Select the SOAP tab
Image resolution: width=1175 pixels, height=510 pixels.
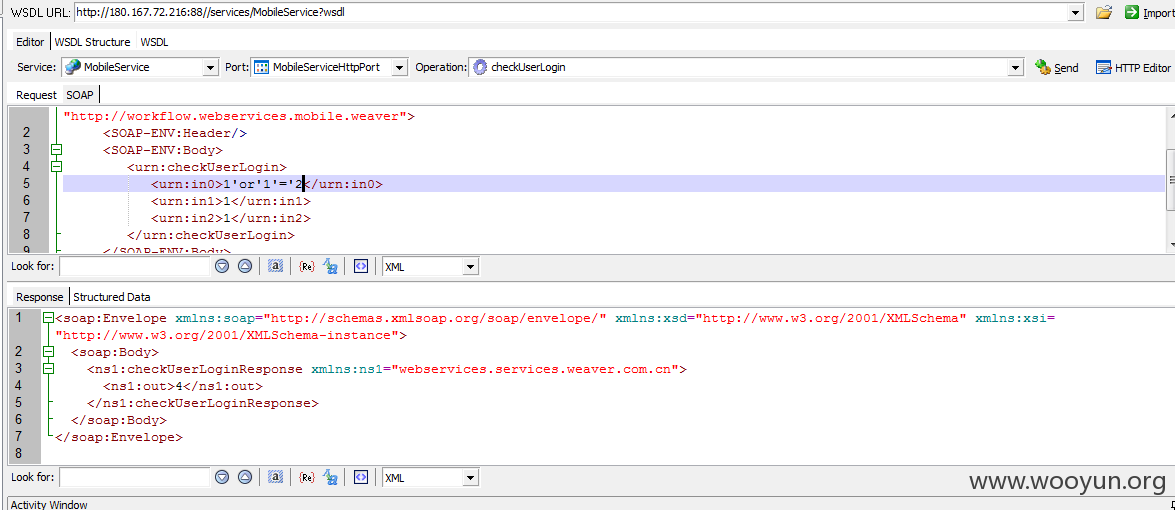(80, 95)
